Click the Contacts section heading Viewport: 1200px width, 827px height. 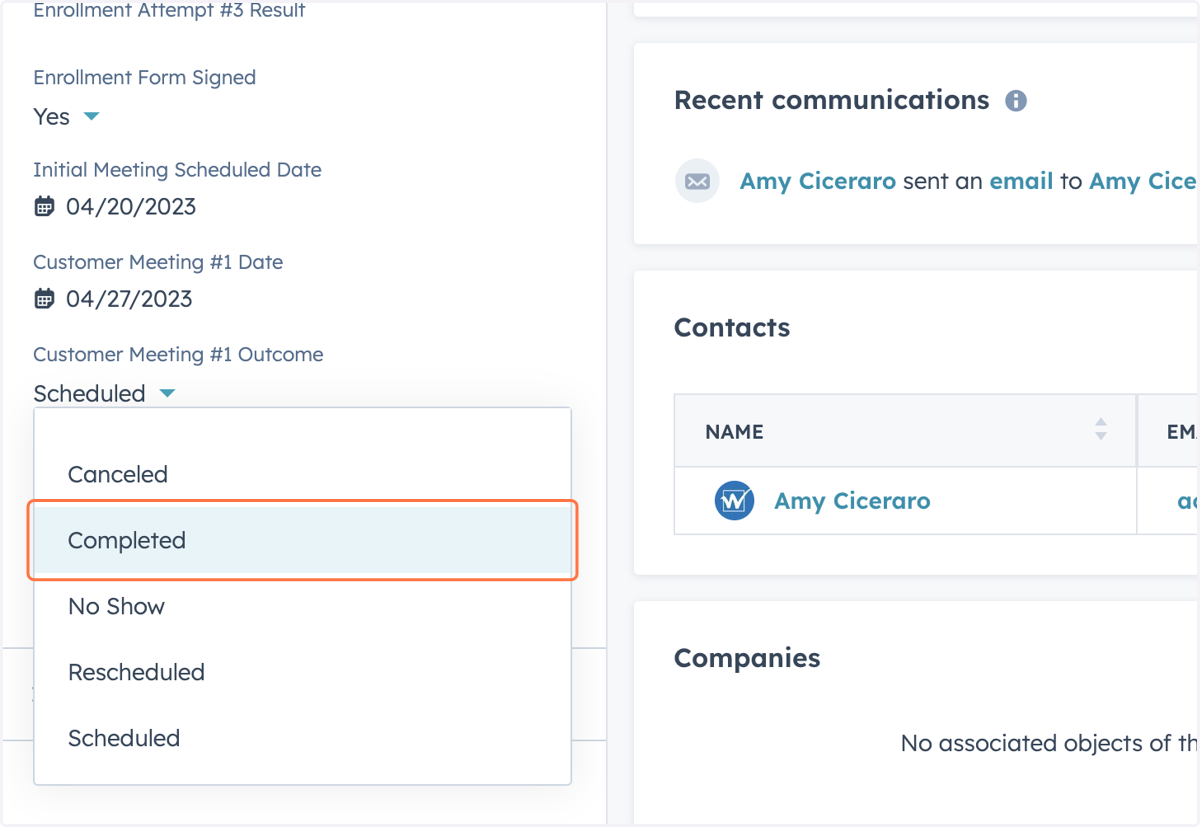click(732, 327)
